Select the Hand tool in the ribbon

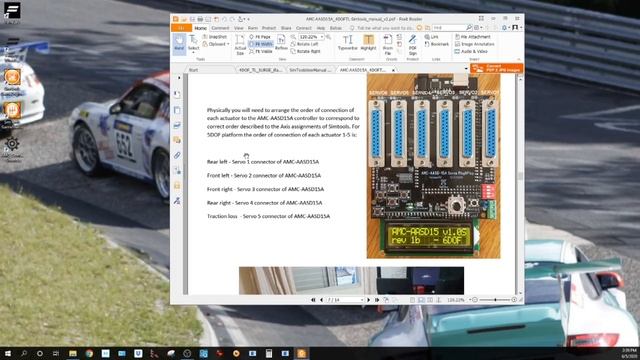[x=179, y=43]
